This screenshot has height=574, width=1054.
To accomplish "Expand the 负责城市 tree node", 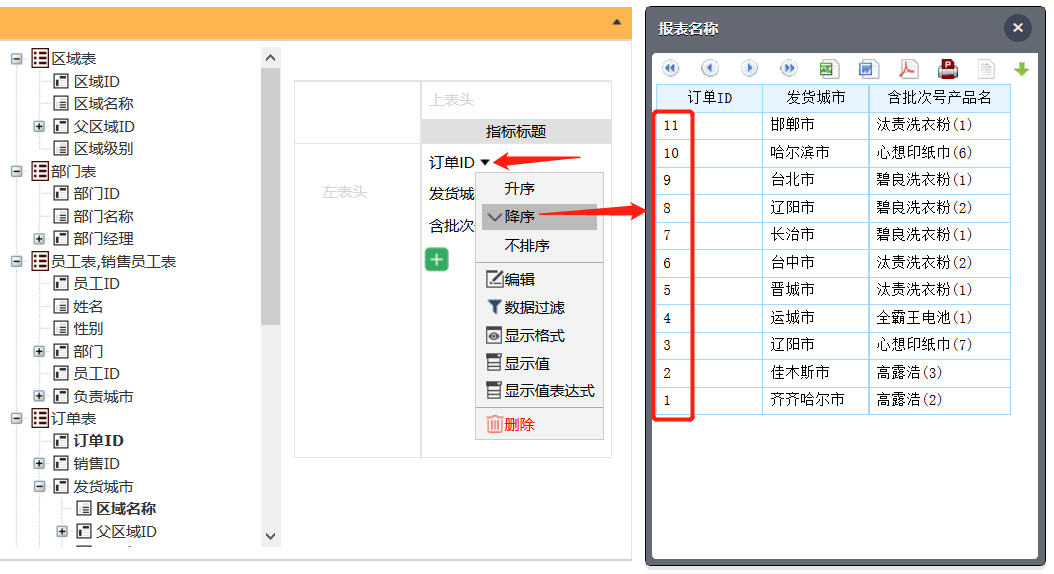I will click(39, 396).
